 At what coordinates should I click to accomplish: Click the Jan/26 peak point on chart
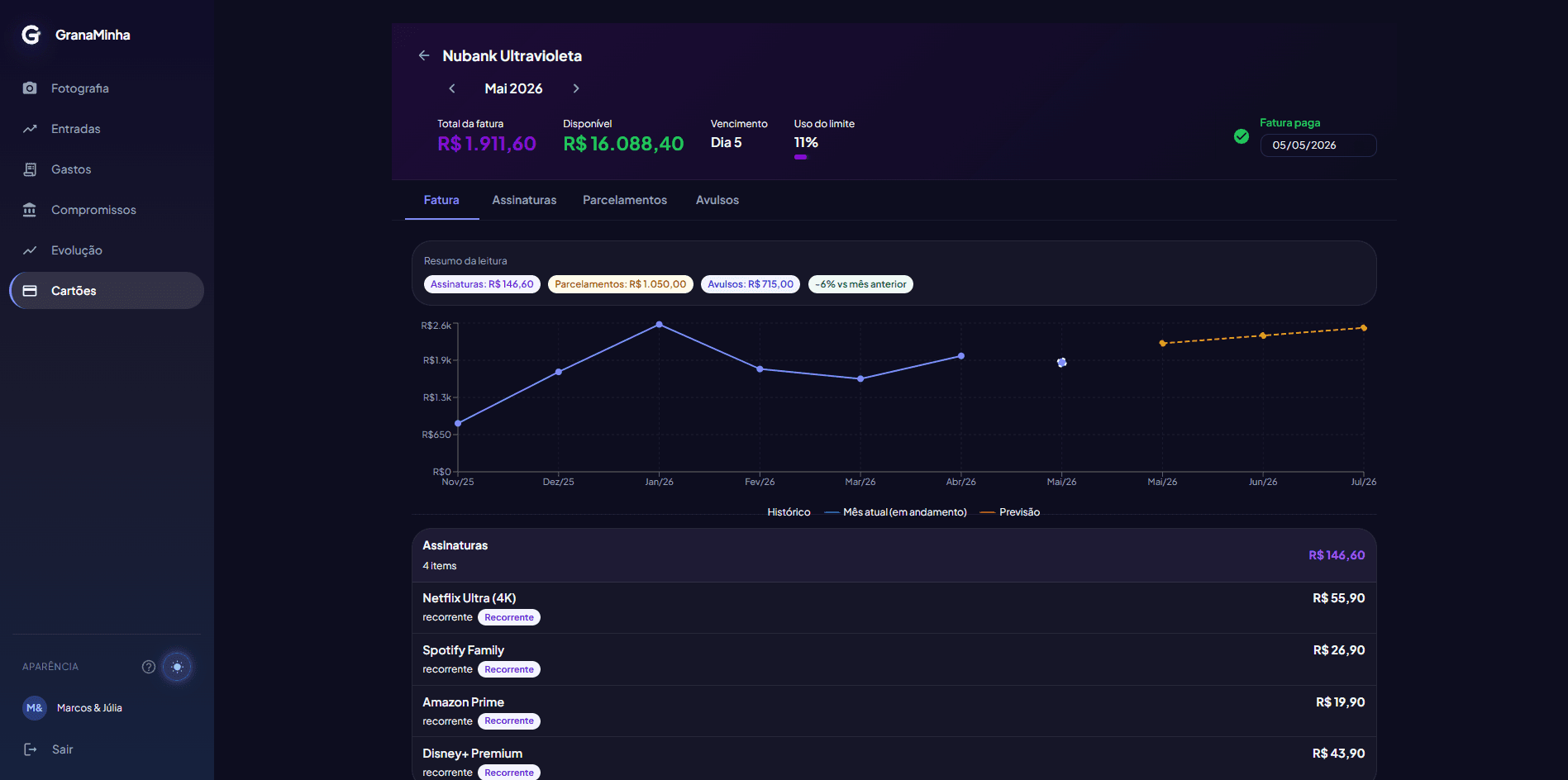coord(659,325)
